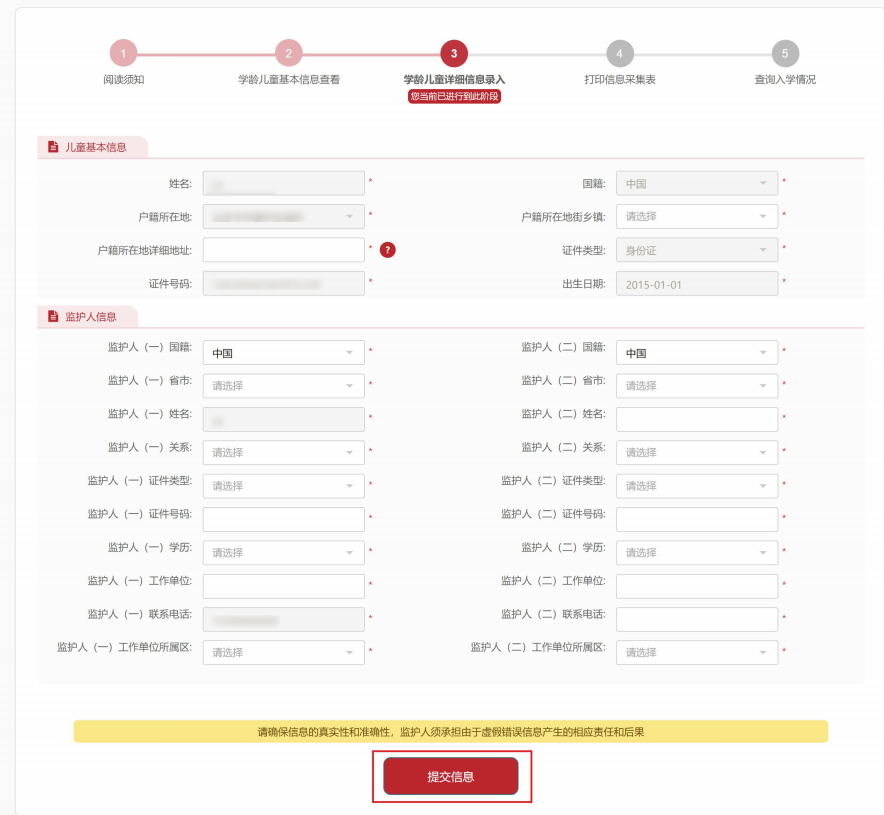Open the 户籍所在地街乡镇 dropdown
Image resolution: width=884 pixels, height=815 pixels.
click(696, 216)
